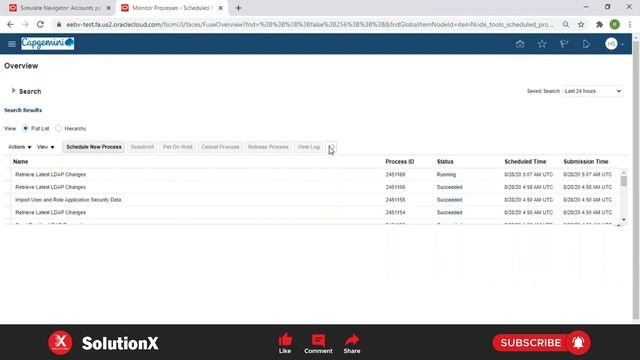Reload the page with the refresh icon
Image resolution: width=640 pixels, height=360 pixels.
pyautogui.click(x=40, y=24)
